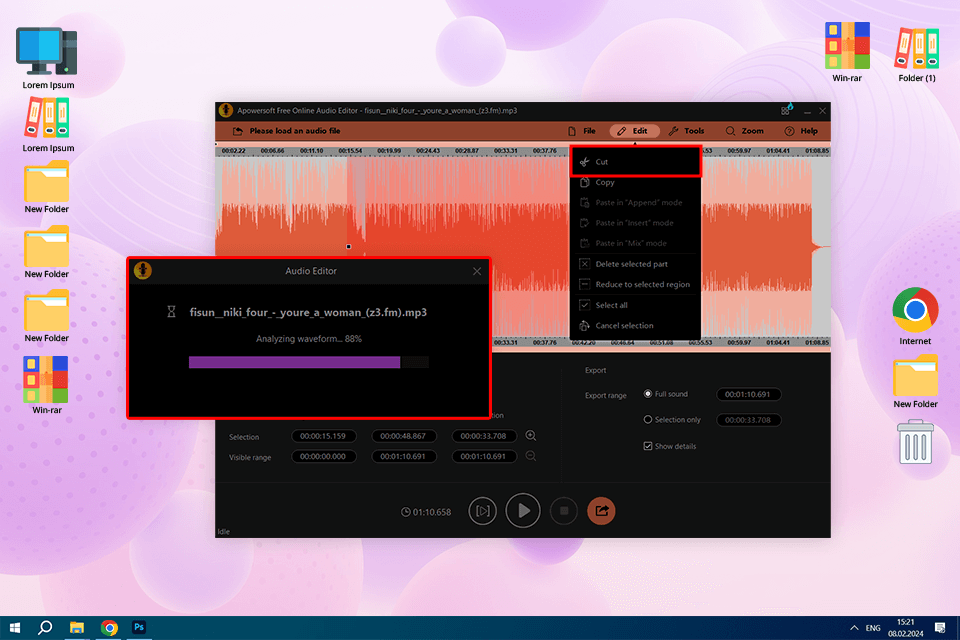960x640 pixels.
Task: Click the Idle status text
Action: pos(223,532)
